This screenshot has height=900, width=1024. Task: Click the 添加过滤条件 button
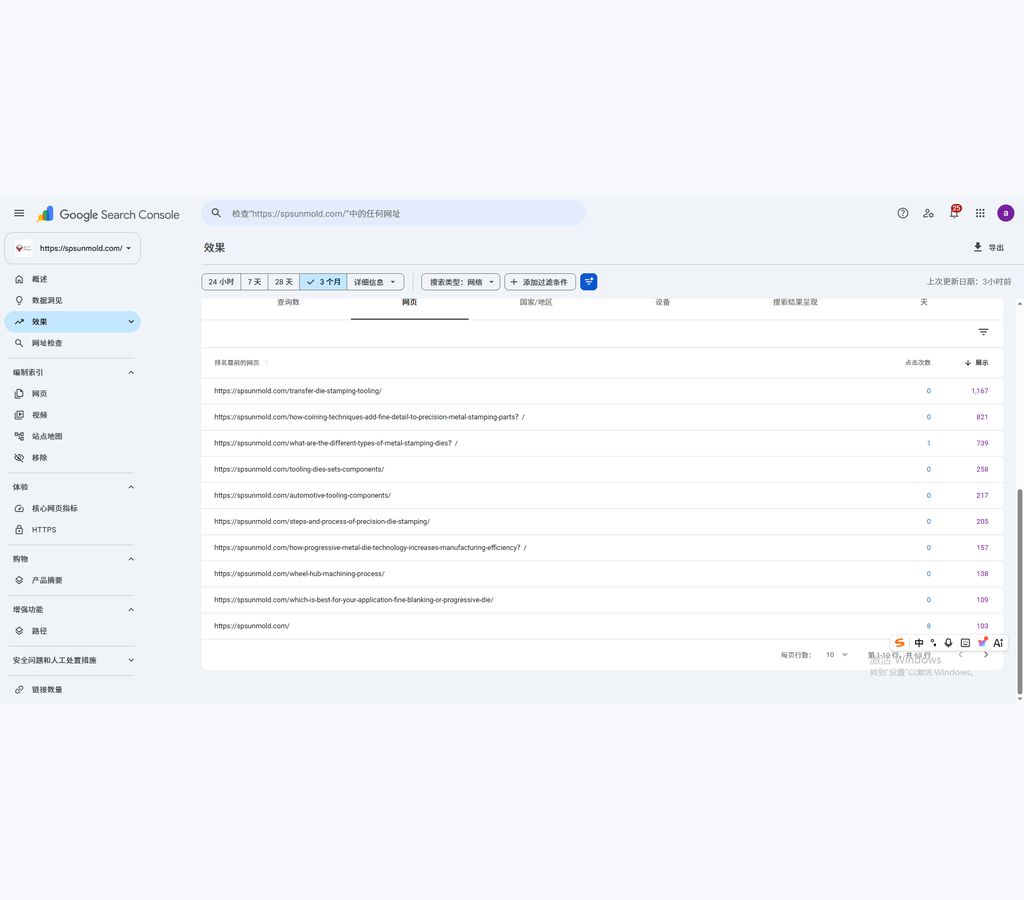pyautogui.click(x=540, y=281)
